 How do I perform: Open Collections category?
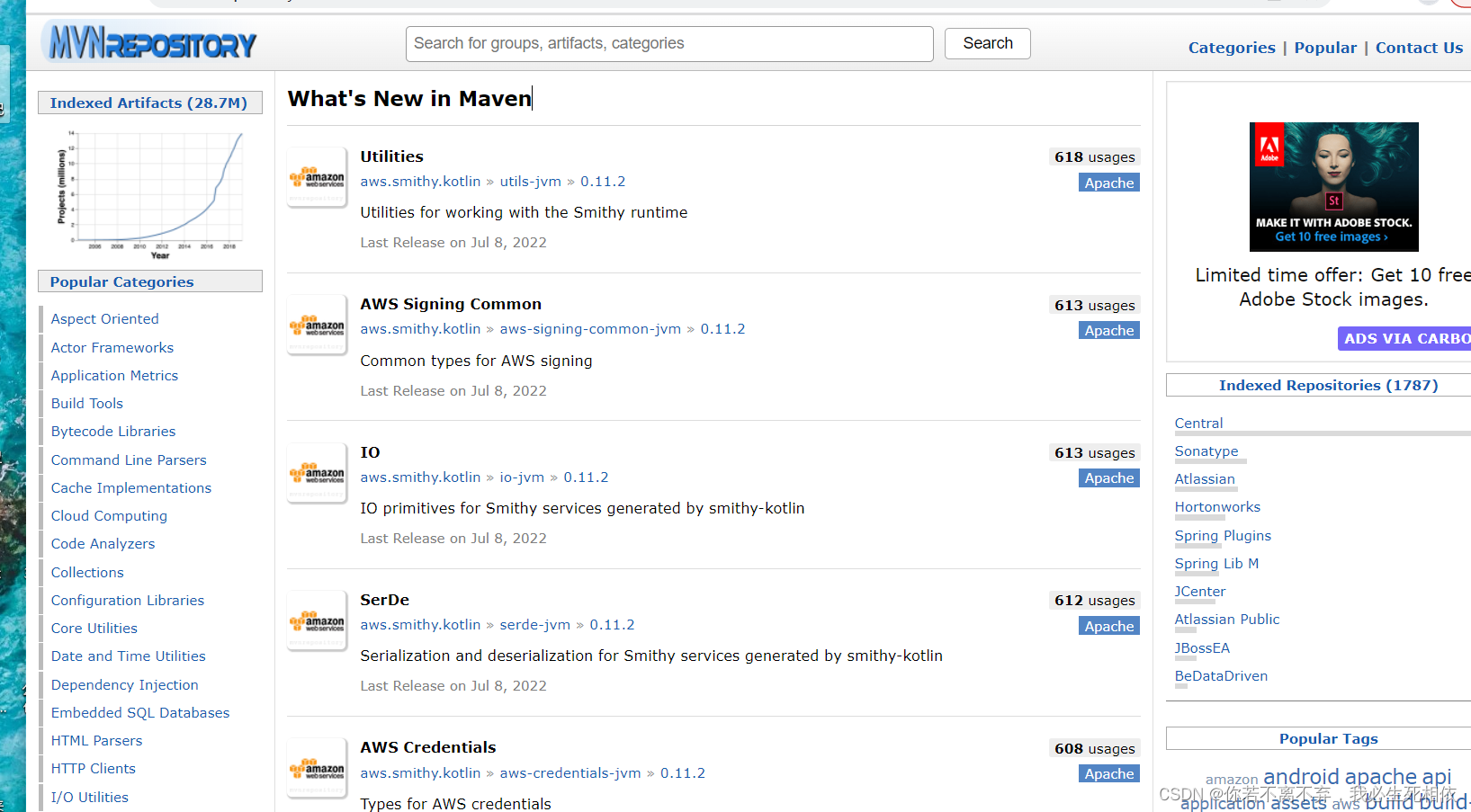click(87, 572)
